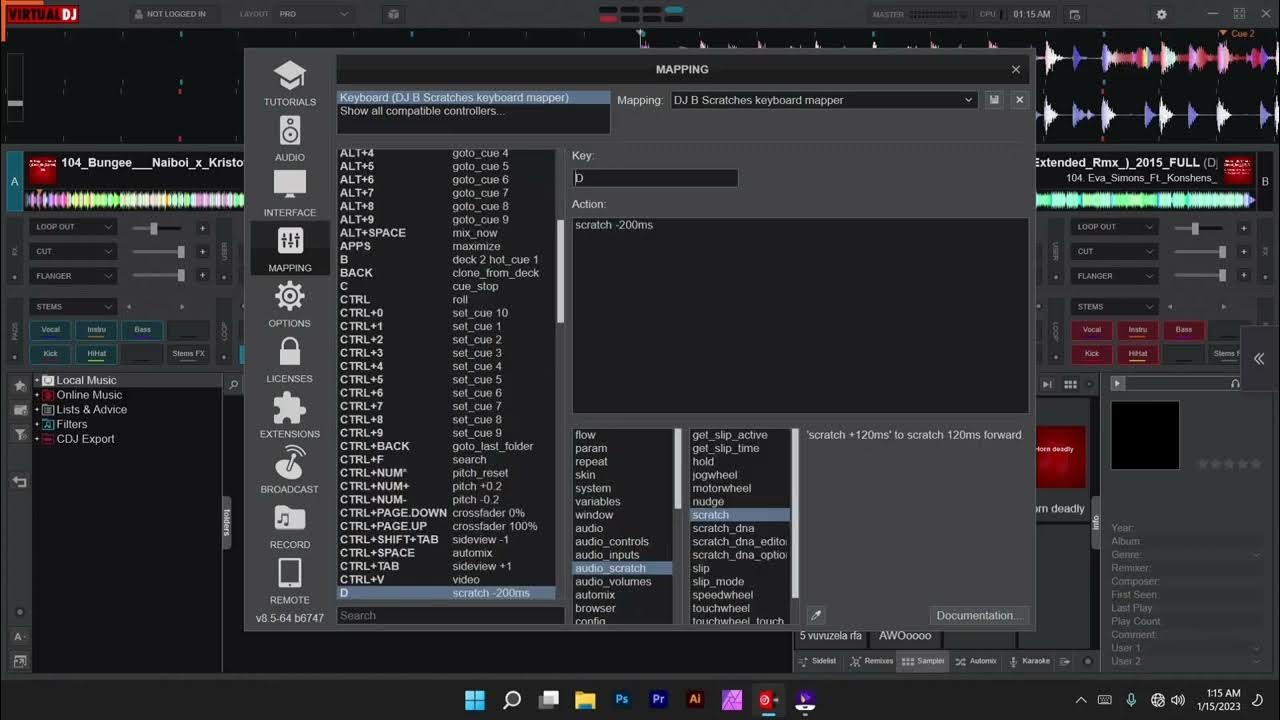
Task: Select audio_scratch in action category list
Action: coord(622,568)
